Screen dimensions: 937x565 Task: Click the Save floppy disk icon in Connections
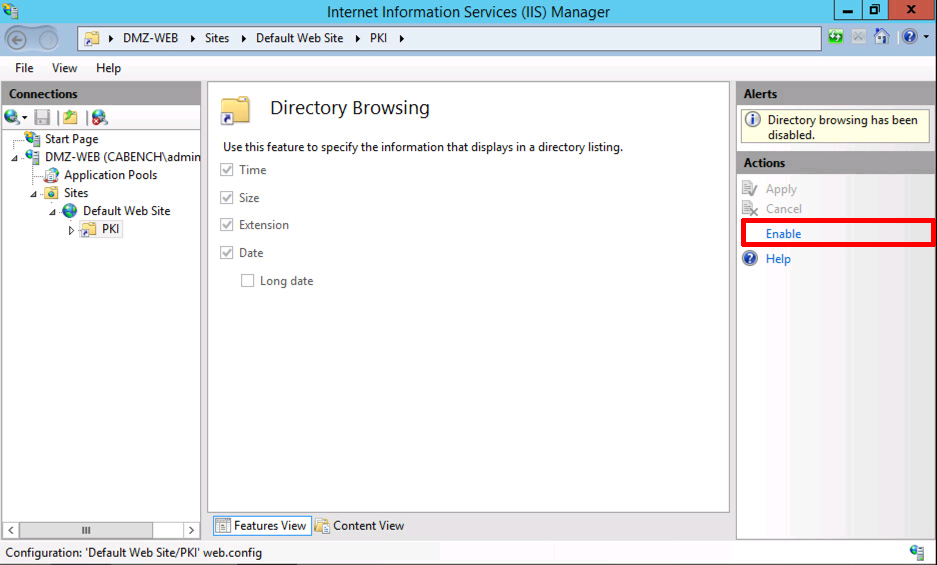coord(42,117)
